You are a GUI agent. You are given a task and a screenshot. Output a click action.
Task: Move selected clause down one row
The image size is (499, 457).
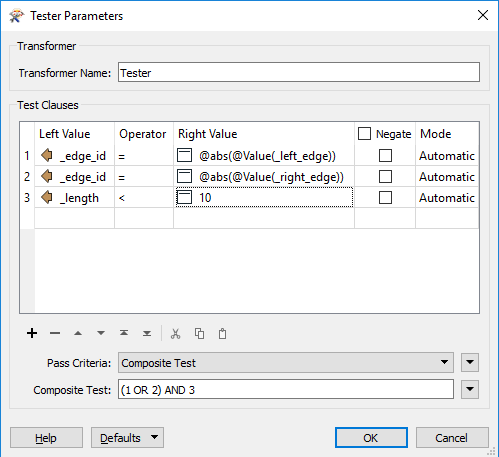101,333
